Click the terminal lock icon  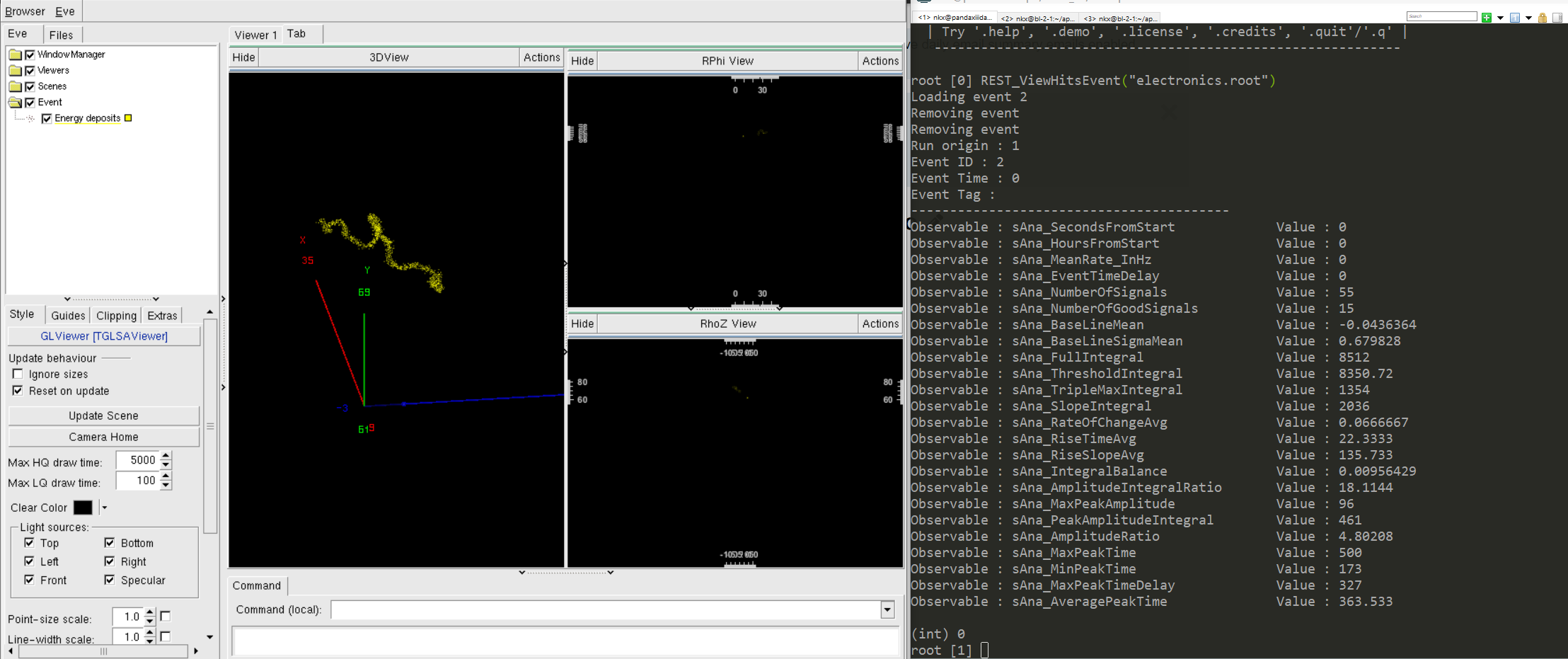click(x=1543, y=18)
